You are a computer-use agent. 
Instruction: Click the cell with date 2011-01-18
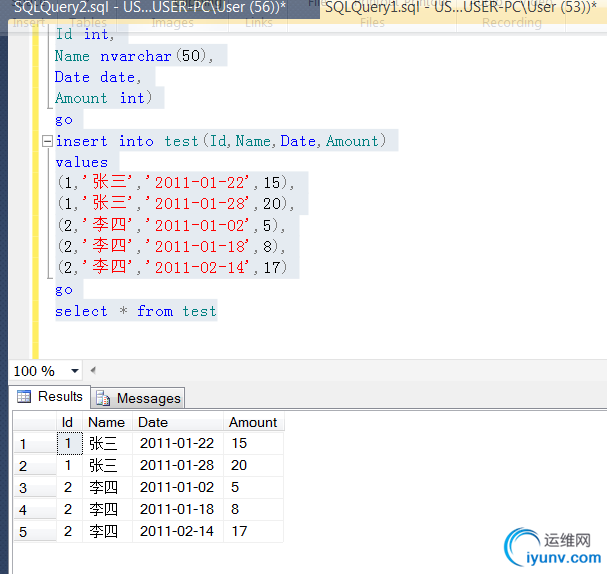coord(178,509)
